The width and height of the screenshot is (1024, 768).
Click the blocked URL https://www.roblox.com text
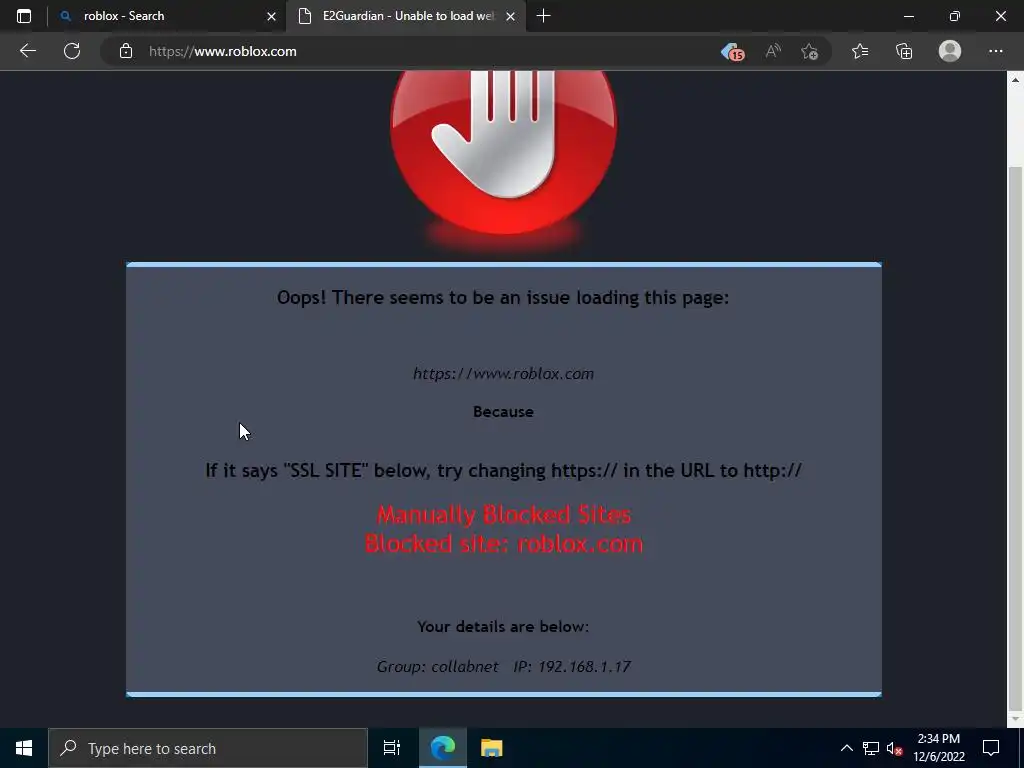point(504,374)
